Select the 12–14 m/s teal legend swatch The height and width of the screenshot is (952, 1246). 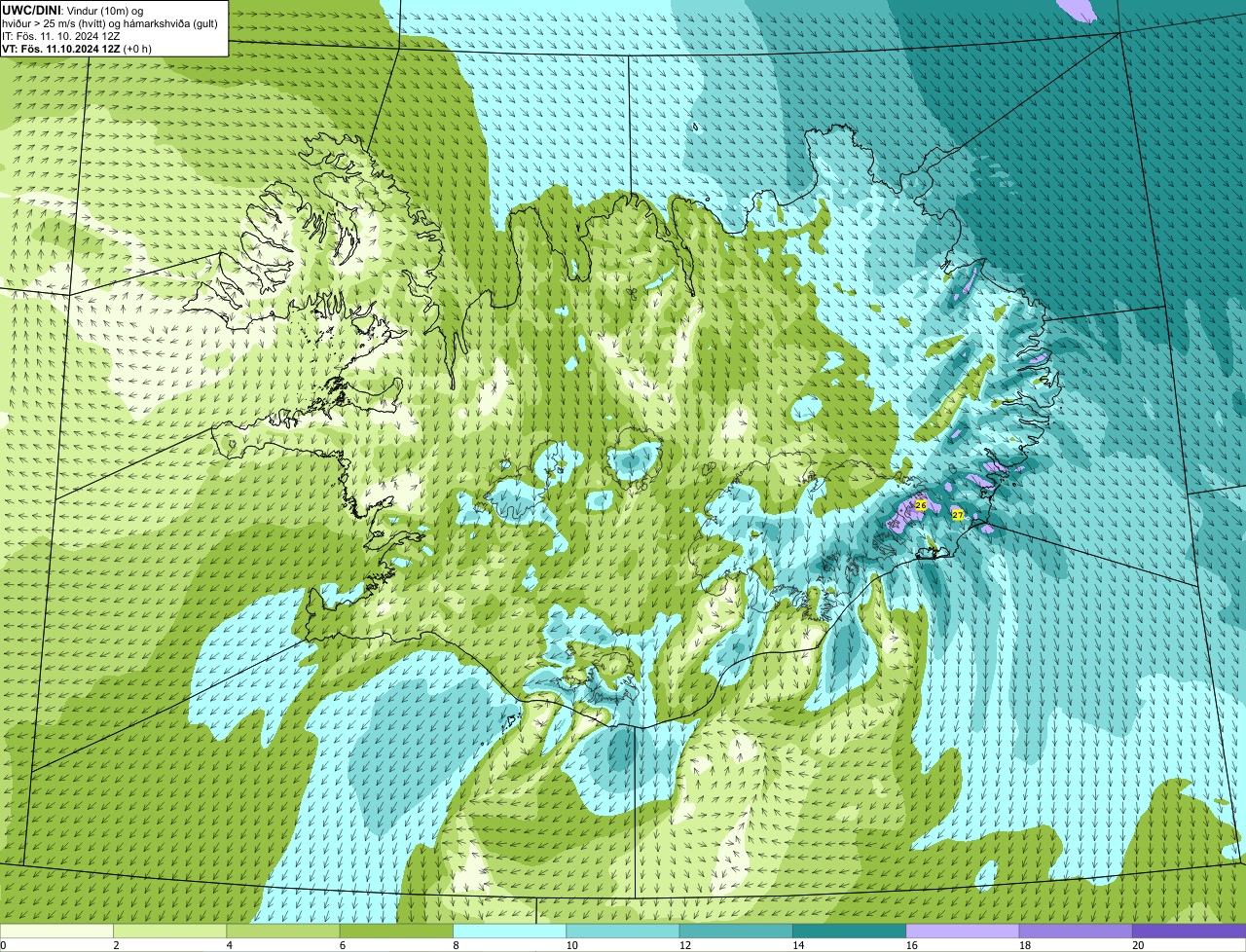(736, 931)
